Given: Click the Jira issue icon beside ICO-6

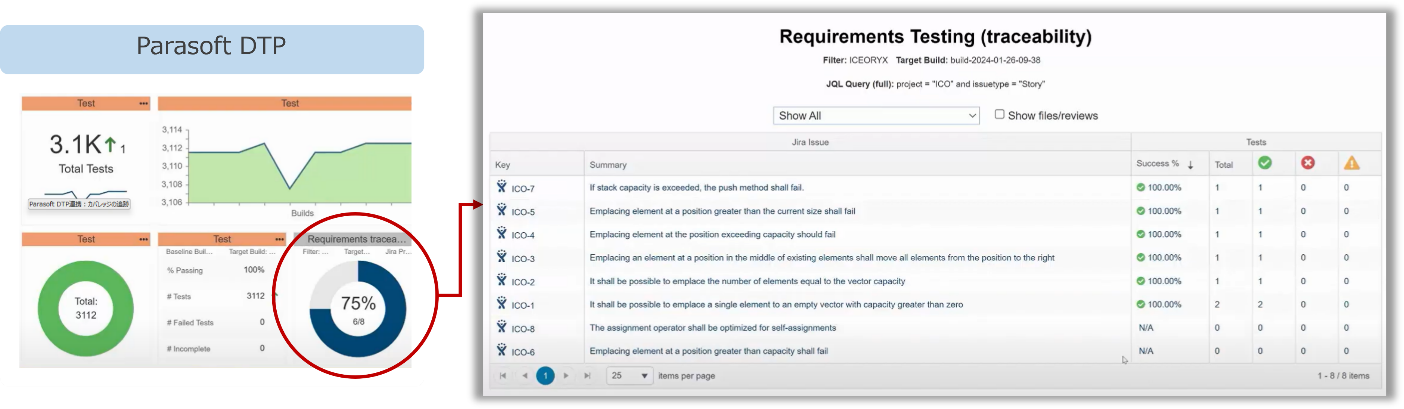Looking at the screenshot, I should pyautogui.click(x=502, y=350).
